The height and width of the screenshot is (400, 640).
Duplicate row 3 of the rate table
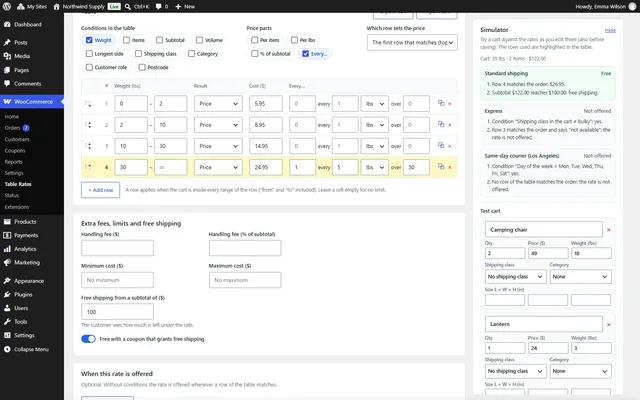441,146
